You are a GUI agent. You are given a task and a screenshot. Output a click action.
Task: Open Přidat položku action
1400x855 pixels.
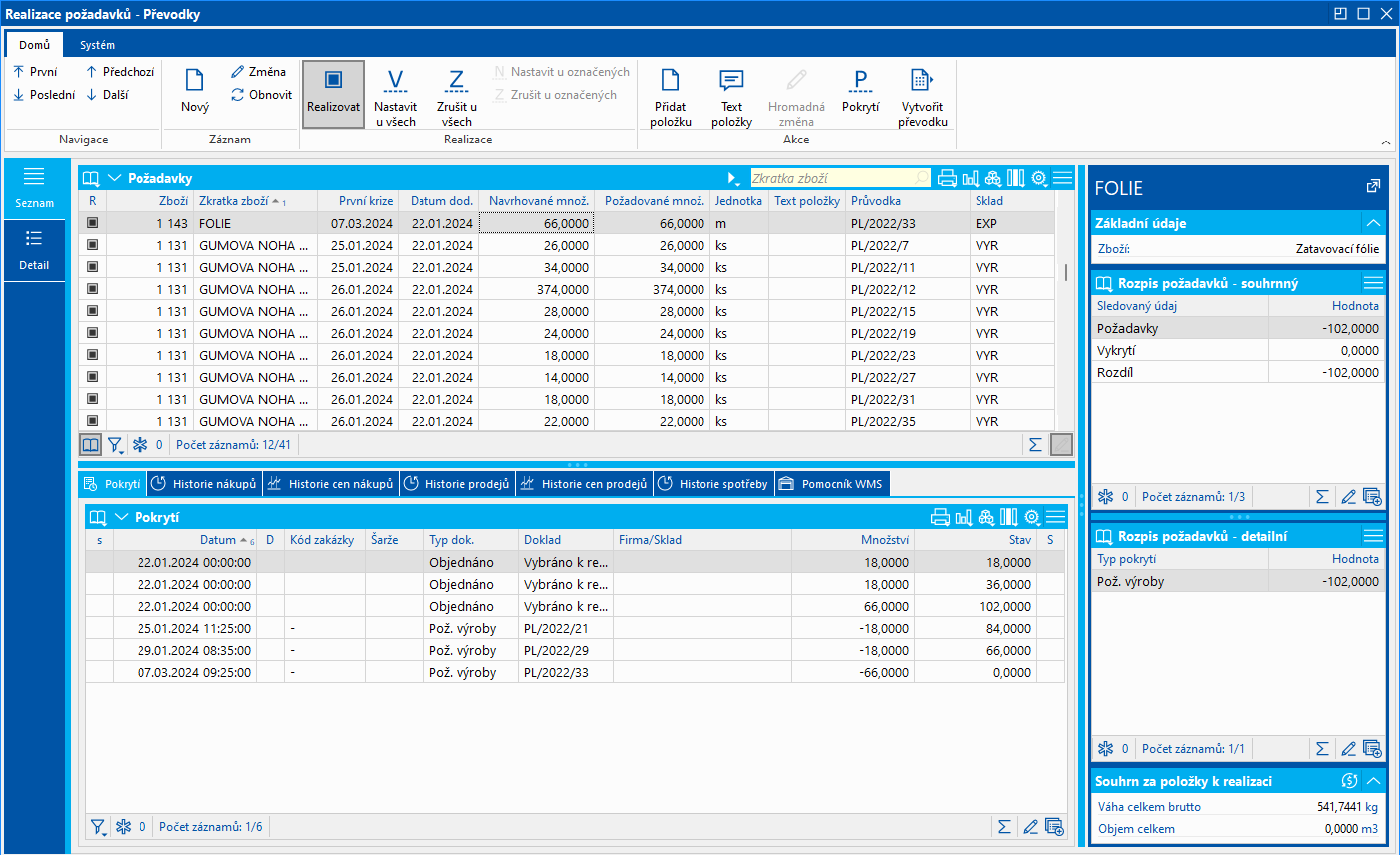tap(670, 82)
